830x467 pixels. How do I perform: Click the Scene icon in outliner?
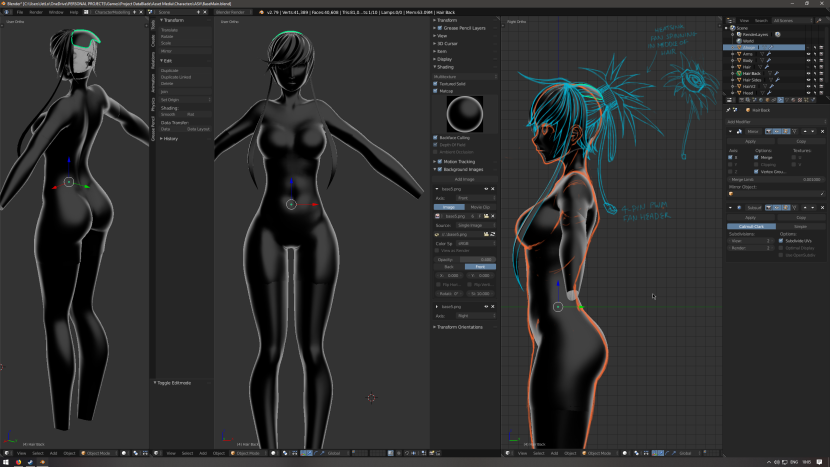tap(733, 27)
